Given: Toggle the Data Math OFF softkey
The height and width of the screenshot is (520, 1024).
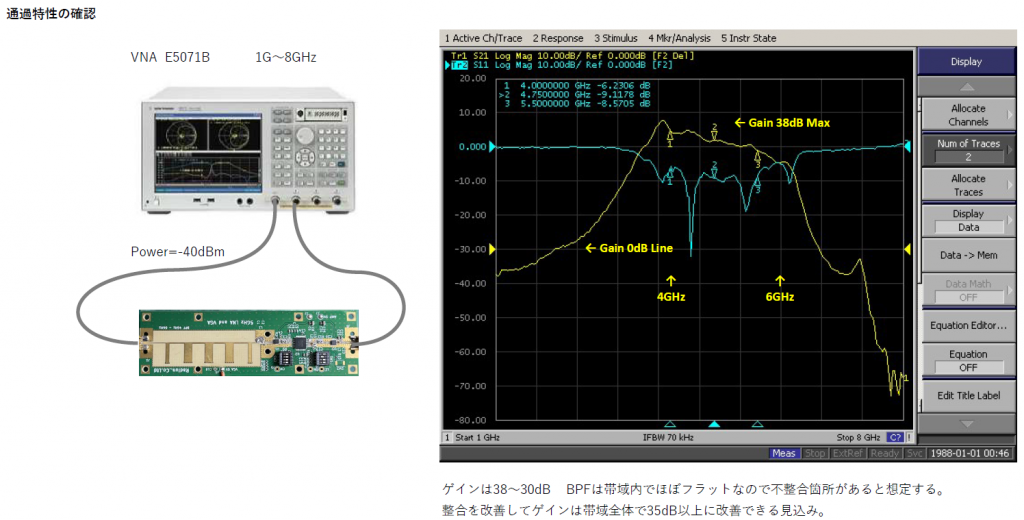Looking at the screenshot, I should (x=967, y=291).
